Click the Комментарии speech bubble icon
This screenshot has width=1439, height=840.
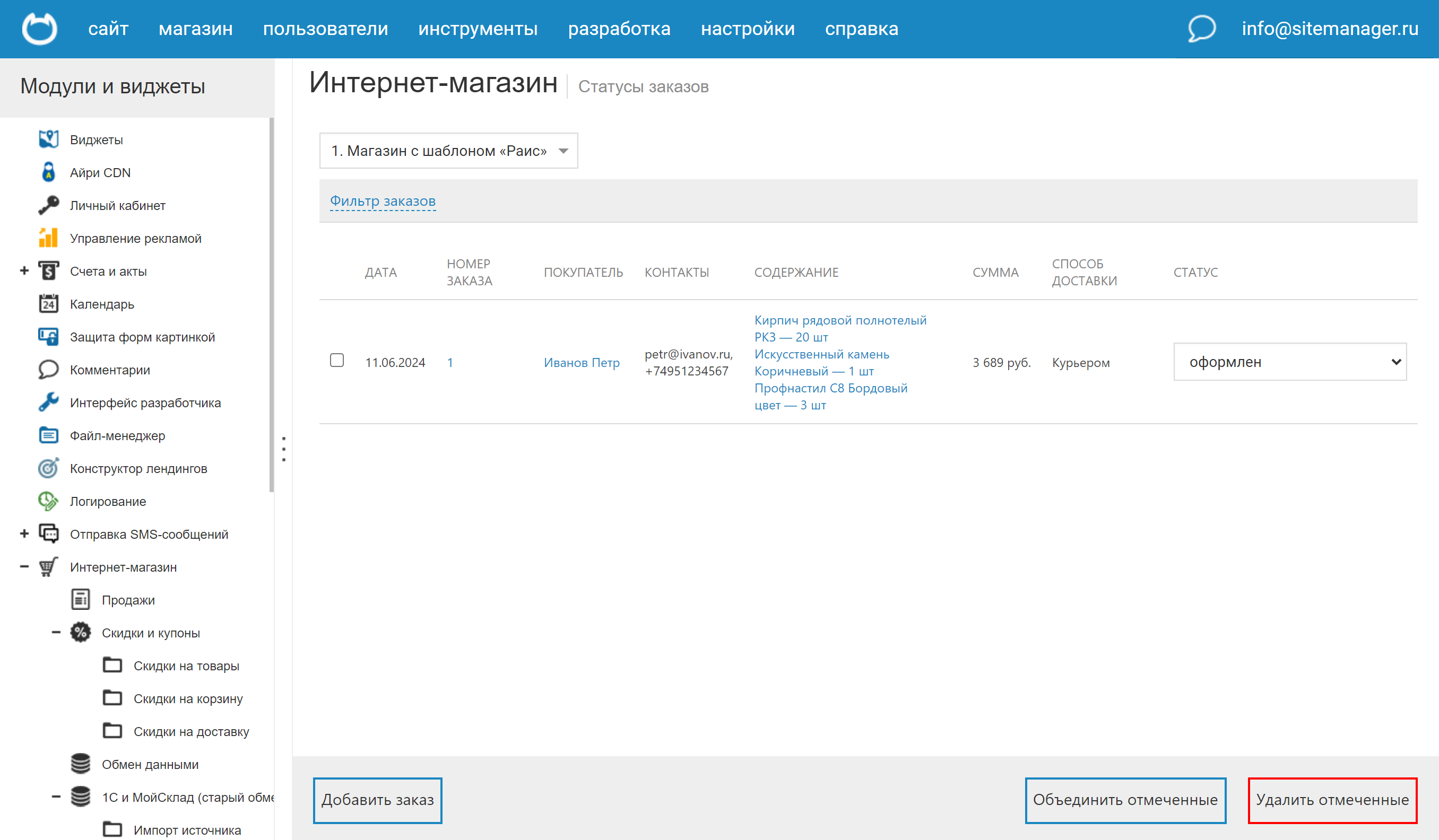pyautogui.click(x=48, y=369)
